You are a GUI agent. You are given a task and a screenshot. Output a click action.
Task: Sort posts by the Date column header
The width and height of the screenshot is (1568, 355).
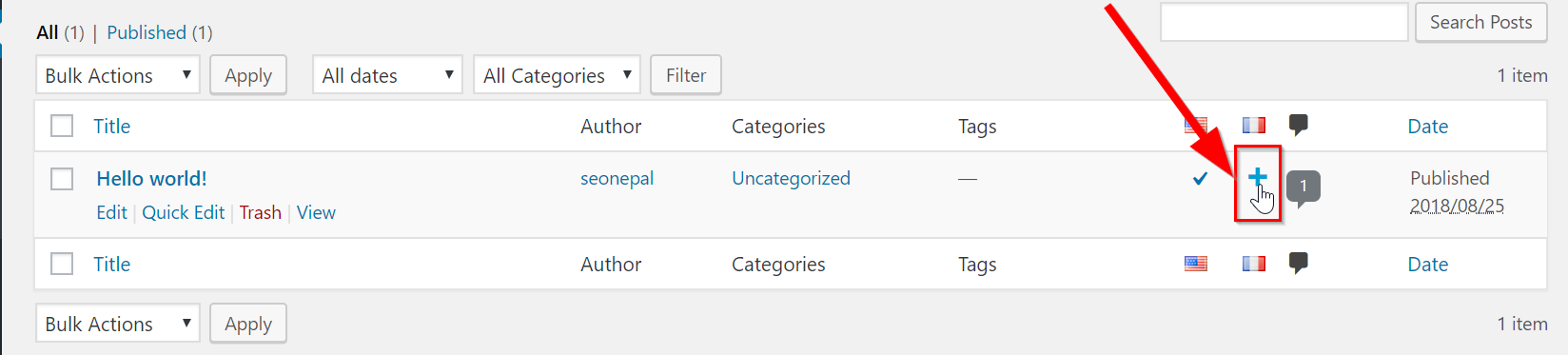click(1427, 126)
